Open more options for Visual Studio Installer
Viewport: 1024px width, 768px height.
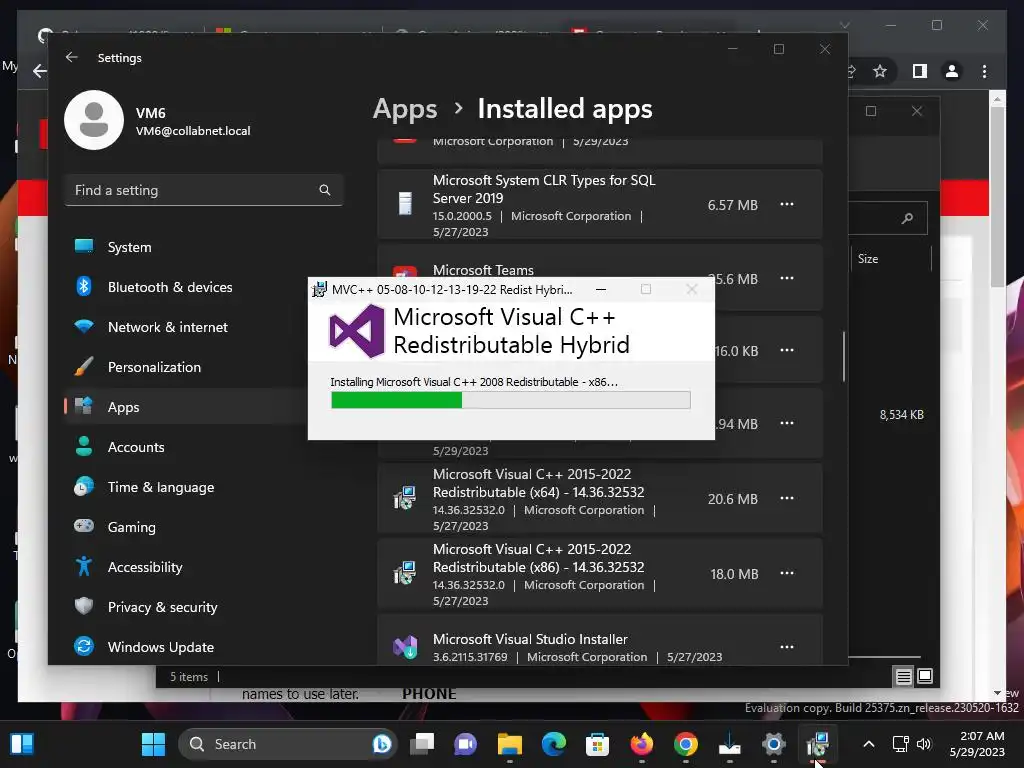(x=787, y=647)
